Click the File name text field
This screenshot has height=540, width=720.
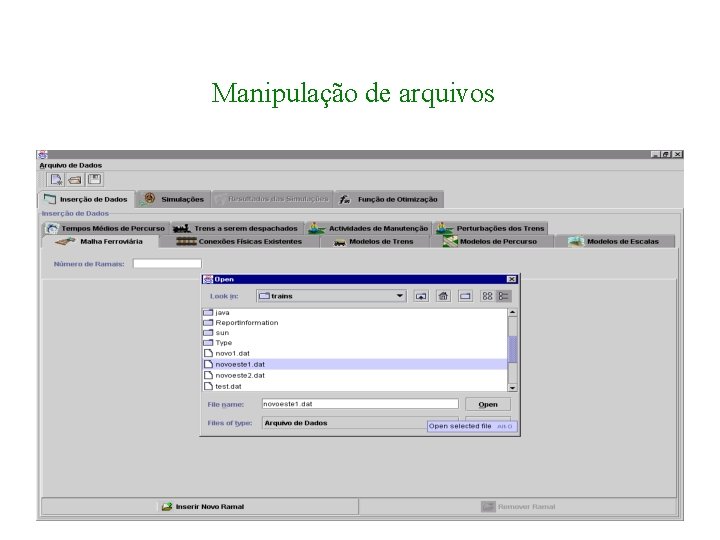coord(360,404)
